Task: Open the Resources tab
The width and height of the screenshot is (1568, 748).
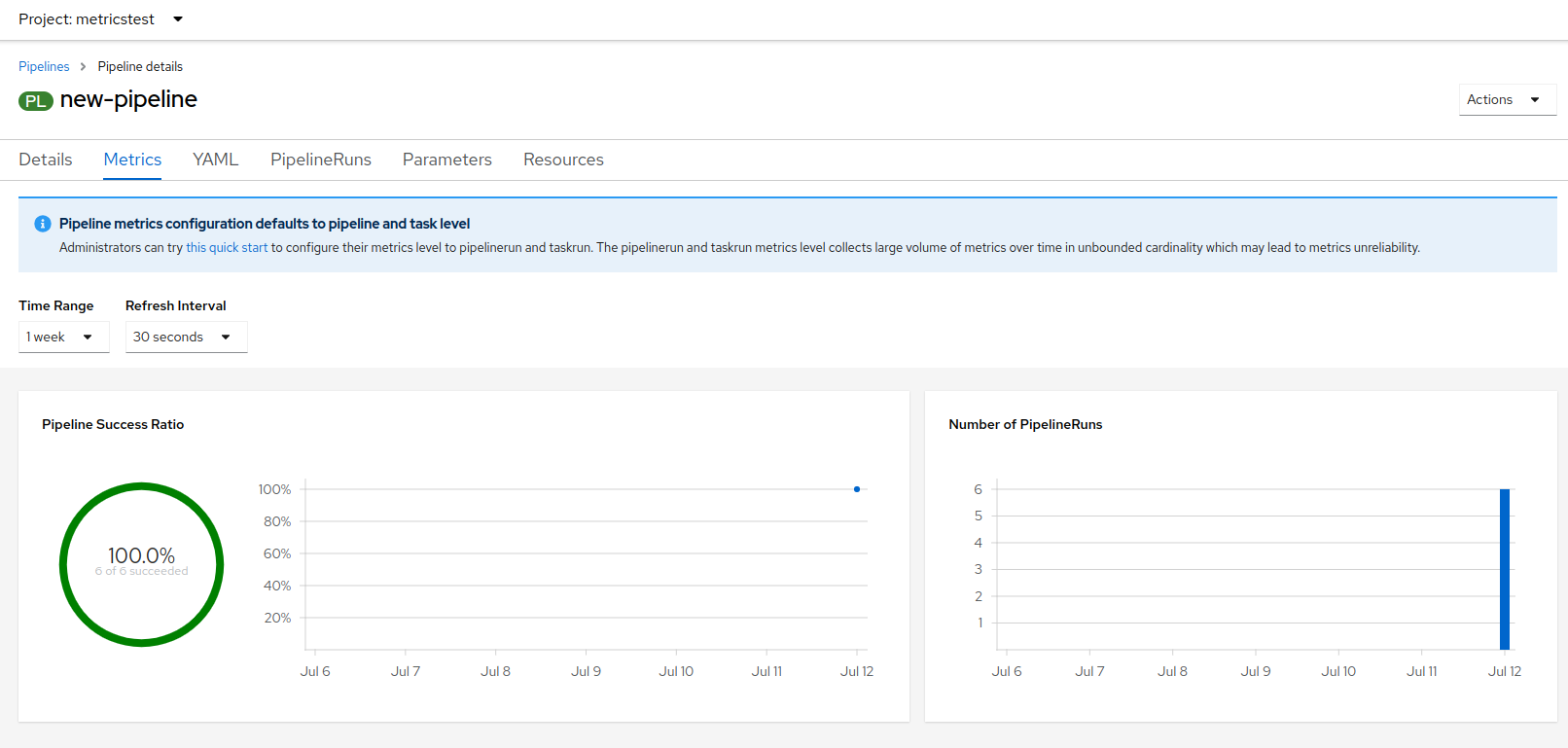Action: [563, 160]
